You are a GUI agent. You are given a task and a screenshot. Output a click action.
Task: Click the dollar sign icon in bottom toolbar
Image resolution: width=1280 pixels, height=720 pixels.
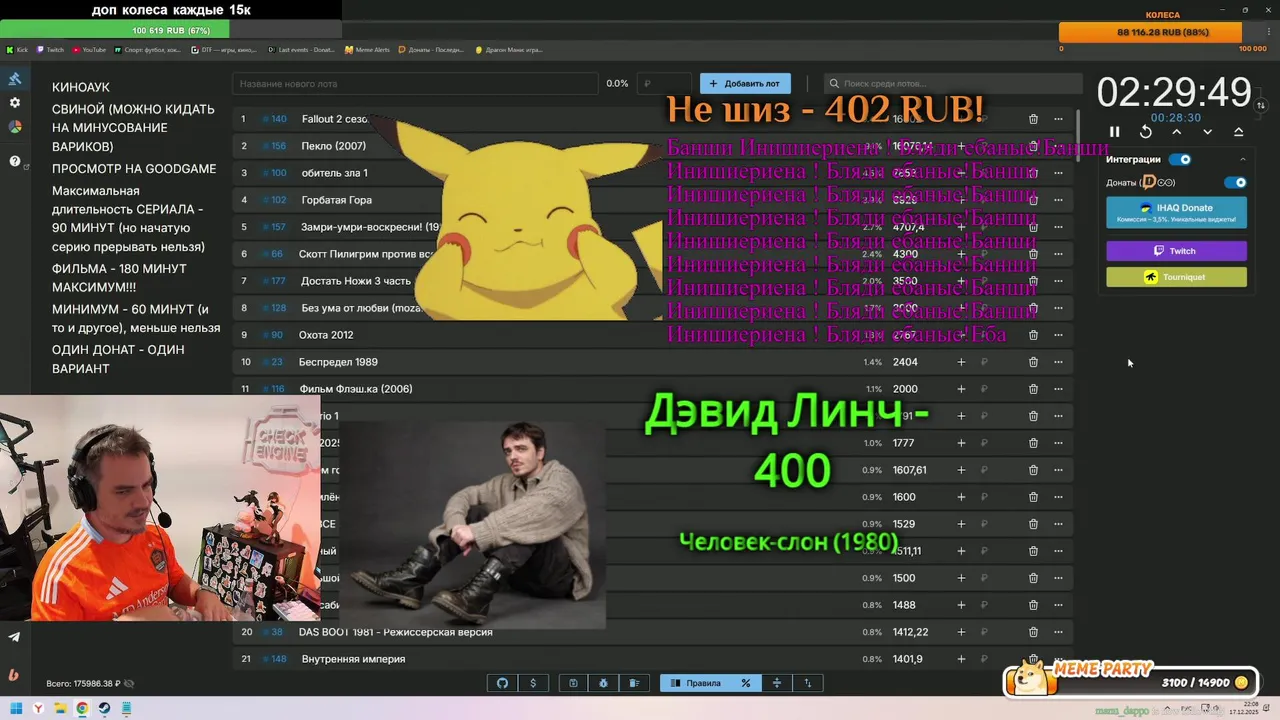tap(533, 683)
